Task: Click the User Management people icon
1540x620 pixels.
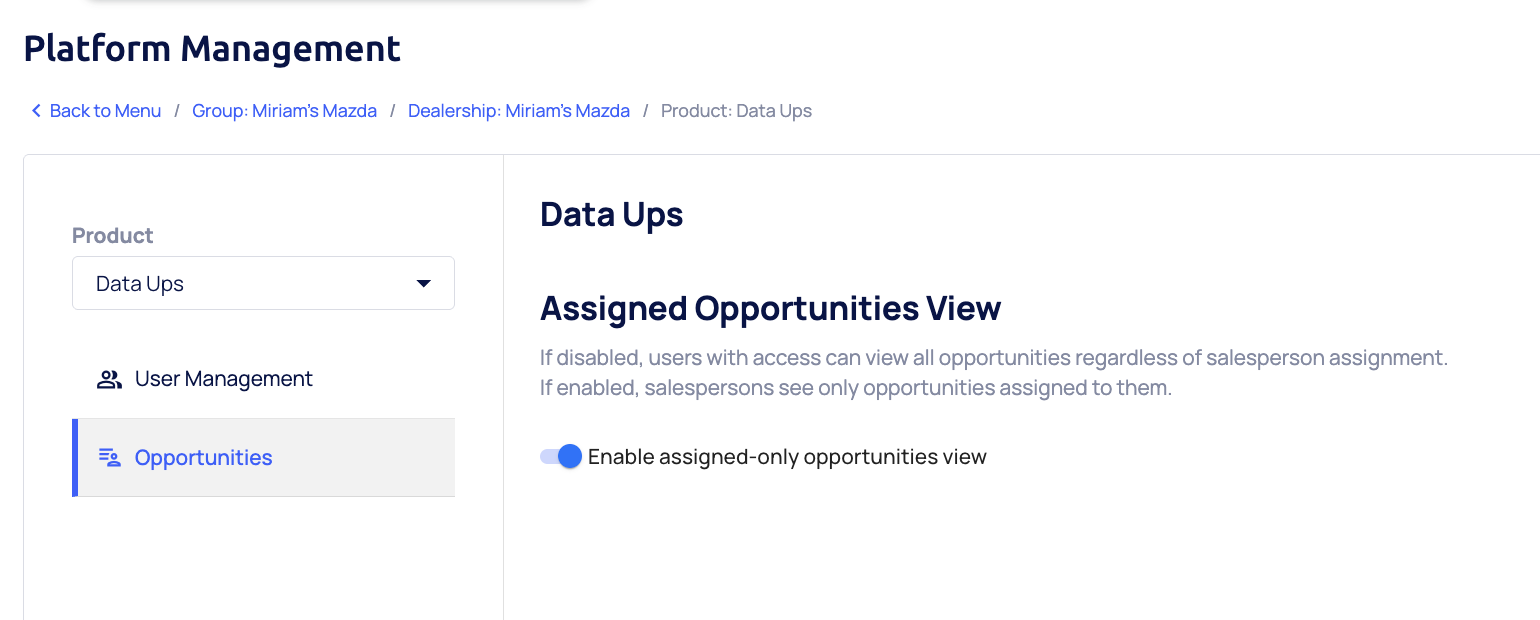Action: 109,379
